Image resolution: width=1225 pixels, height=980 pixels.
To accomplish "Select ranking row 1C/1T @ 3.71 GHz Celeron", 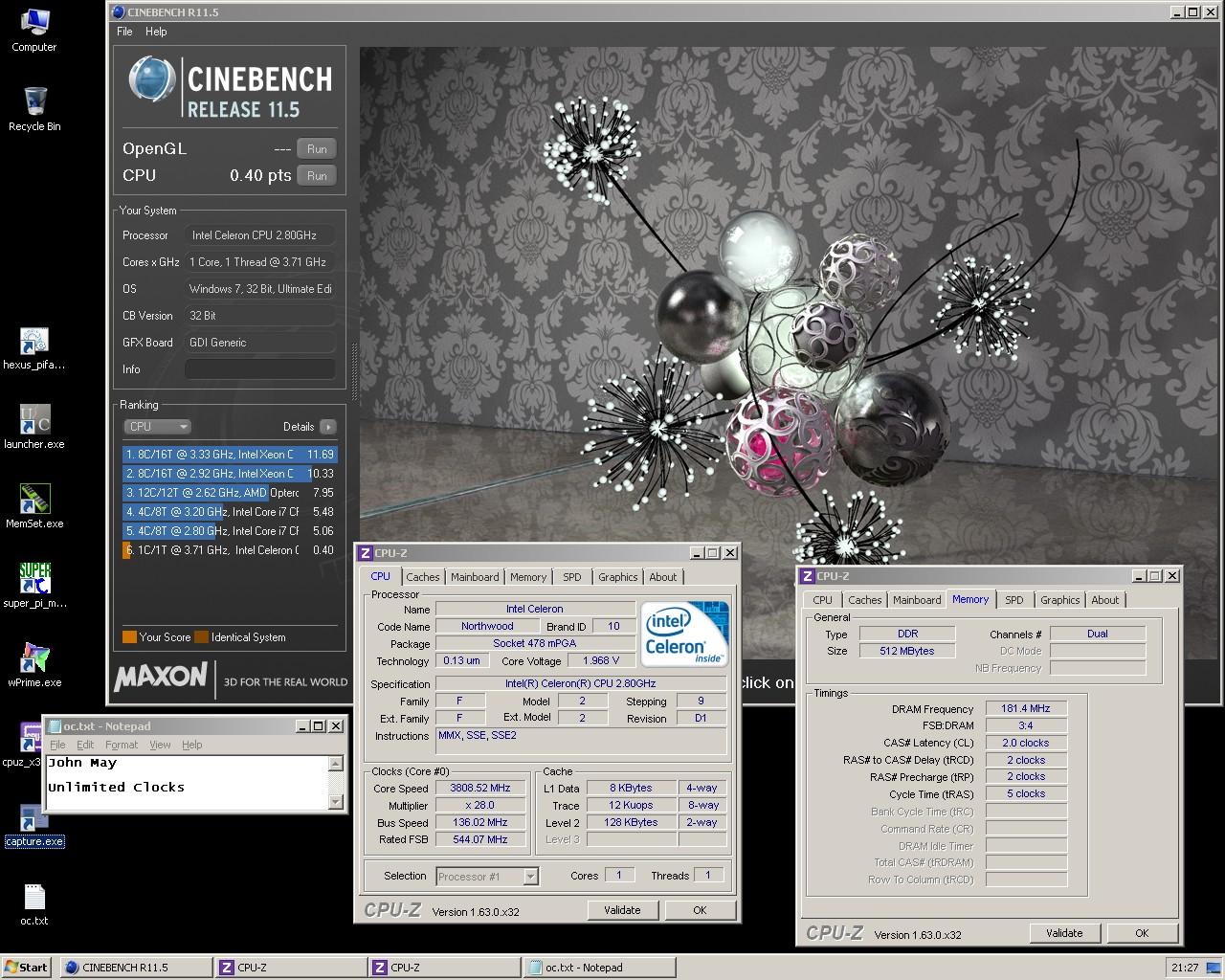I will click(x=230, y=550).
